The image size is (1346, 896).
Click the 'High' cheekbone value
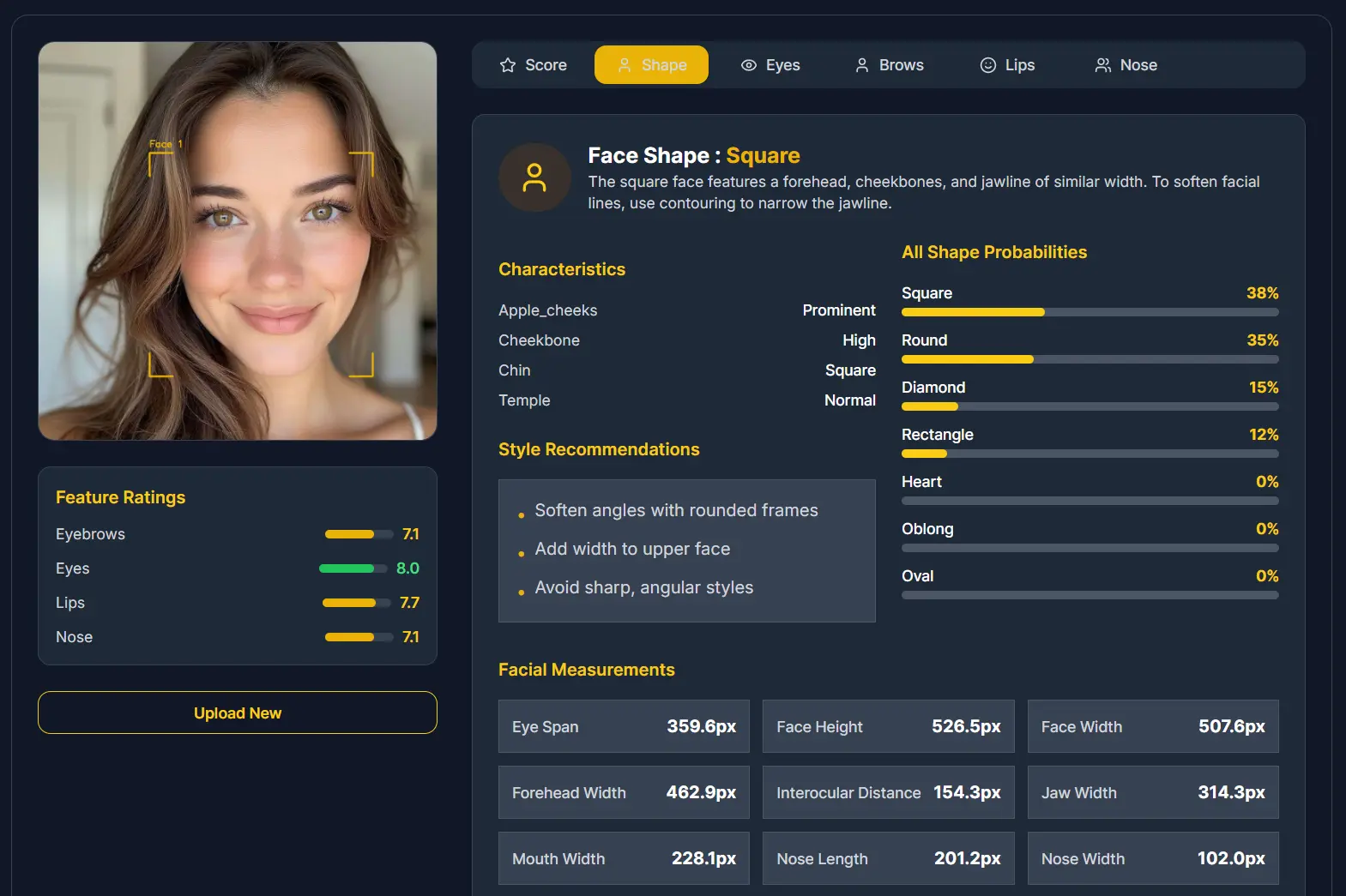tap(859, 340)
